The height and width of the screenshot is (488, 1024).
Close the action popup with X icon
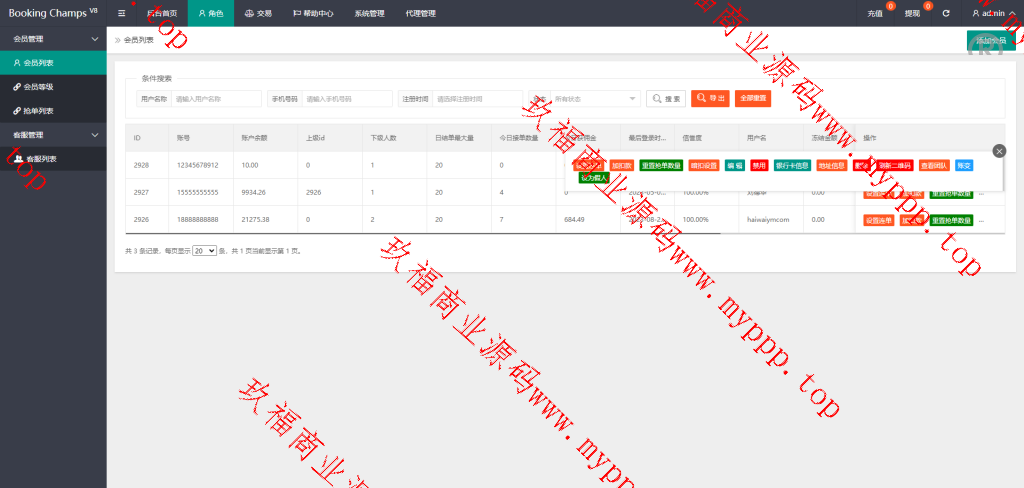coord(999,150)
